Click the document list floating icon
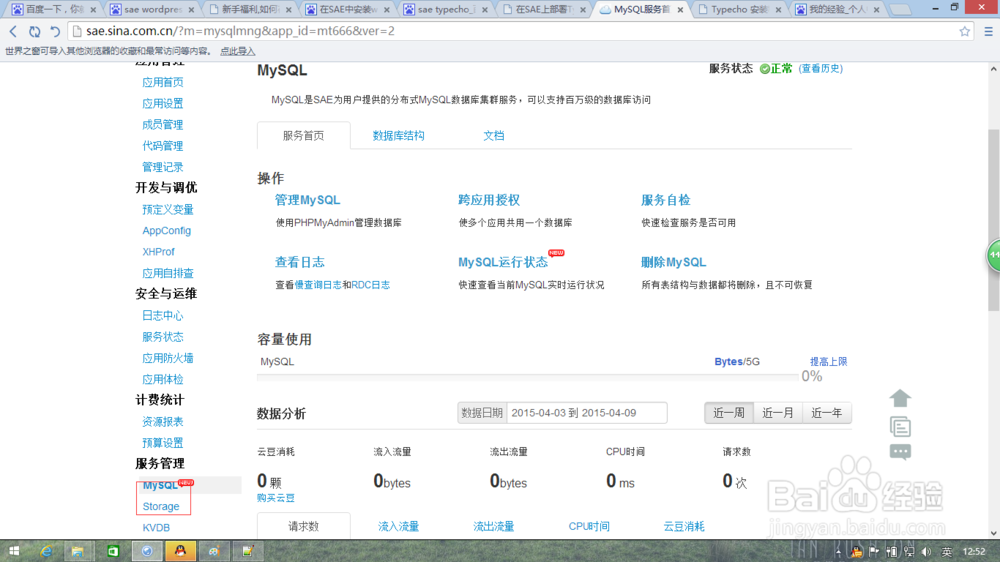Screen dimensions: 1000x562 [900, 426]
